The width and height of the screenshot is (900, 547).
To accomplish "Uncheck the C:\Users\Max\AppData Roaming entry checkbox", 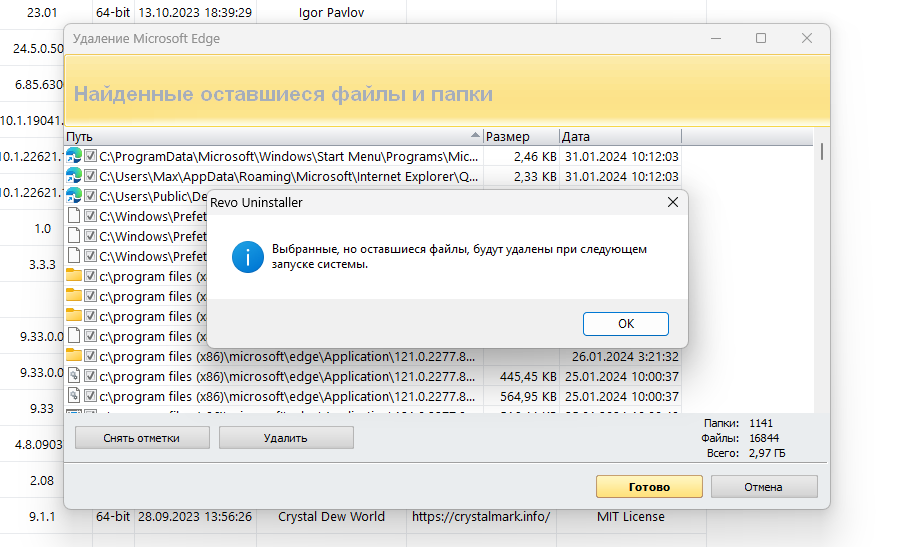I will [x=90, y=176].
